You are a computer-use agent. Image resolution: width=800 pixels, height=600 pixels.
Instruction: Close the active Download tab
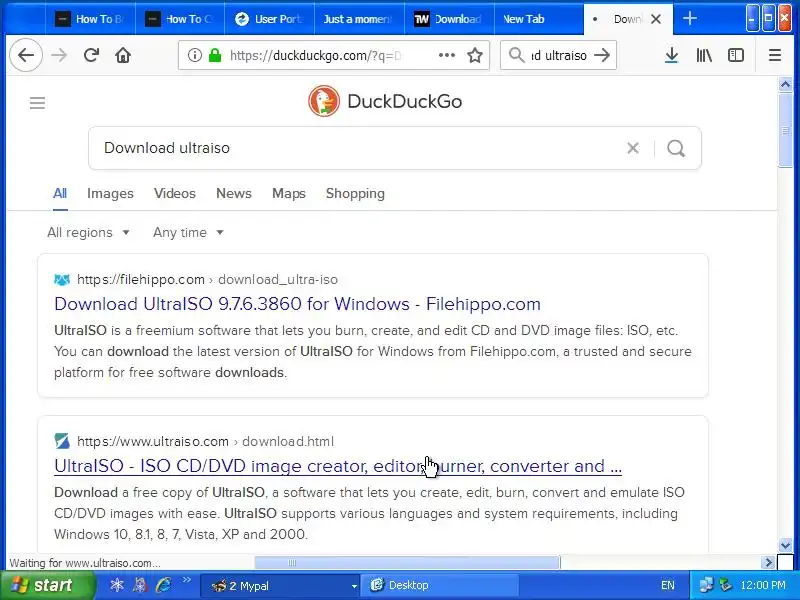coord(656,19)
